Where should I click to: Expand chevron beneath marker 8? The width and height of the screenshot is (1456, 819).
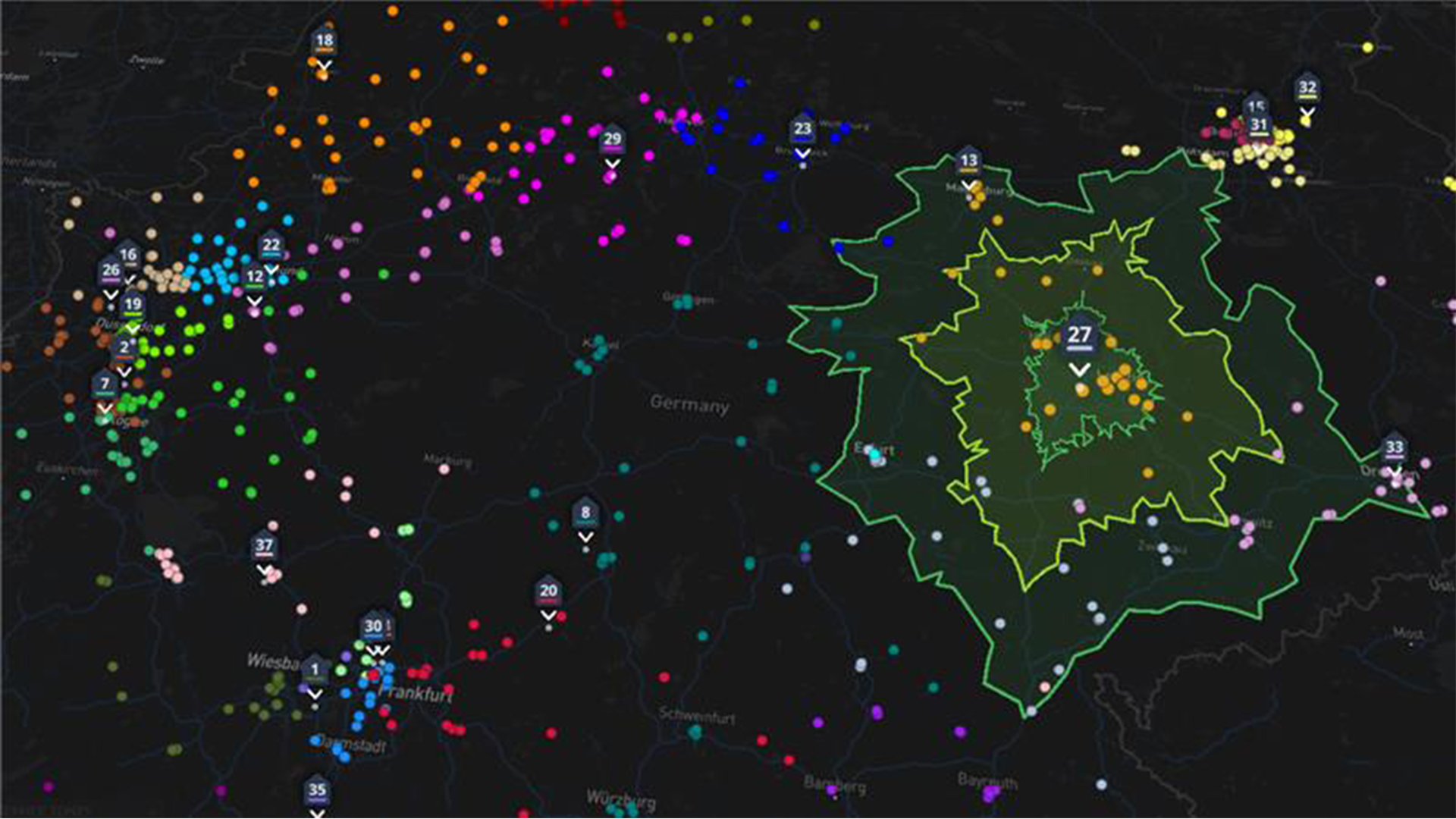585,537
